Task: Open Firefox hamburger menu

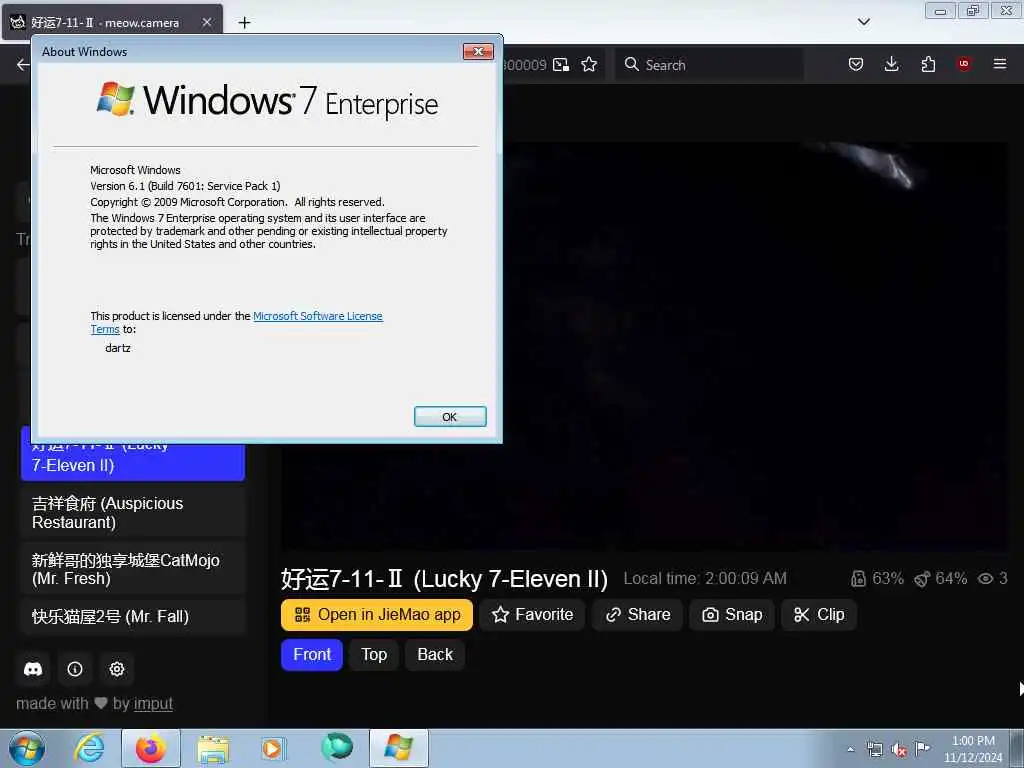Action: 1000,64
